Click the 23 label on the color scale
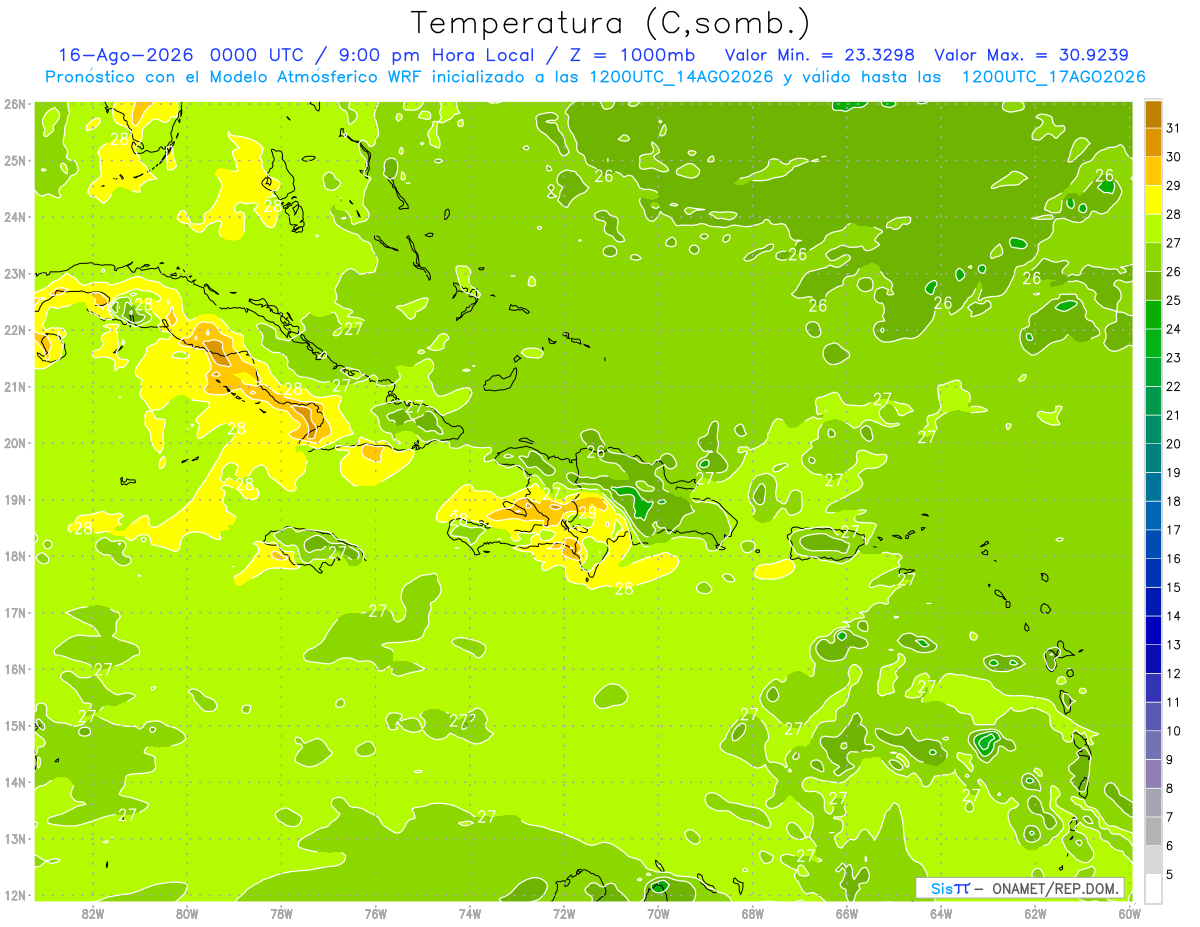 pos(1172,358)
